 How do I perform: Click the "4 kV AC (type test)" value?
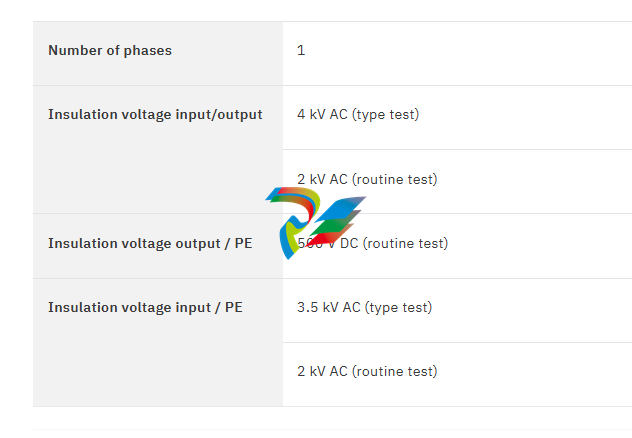click(x=357, y=115)
